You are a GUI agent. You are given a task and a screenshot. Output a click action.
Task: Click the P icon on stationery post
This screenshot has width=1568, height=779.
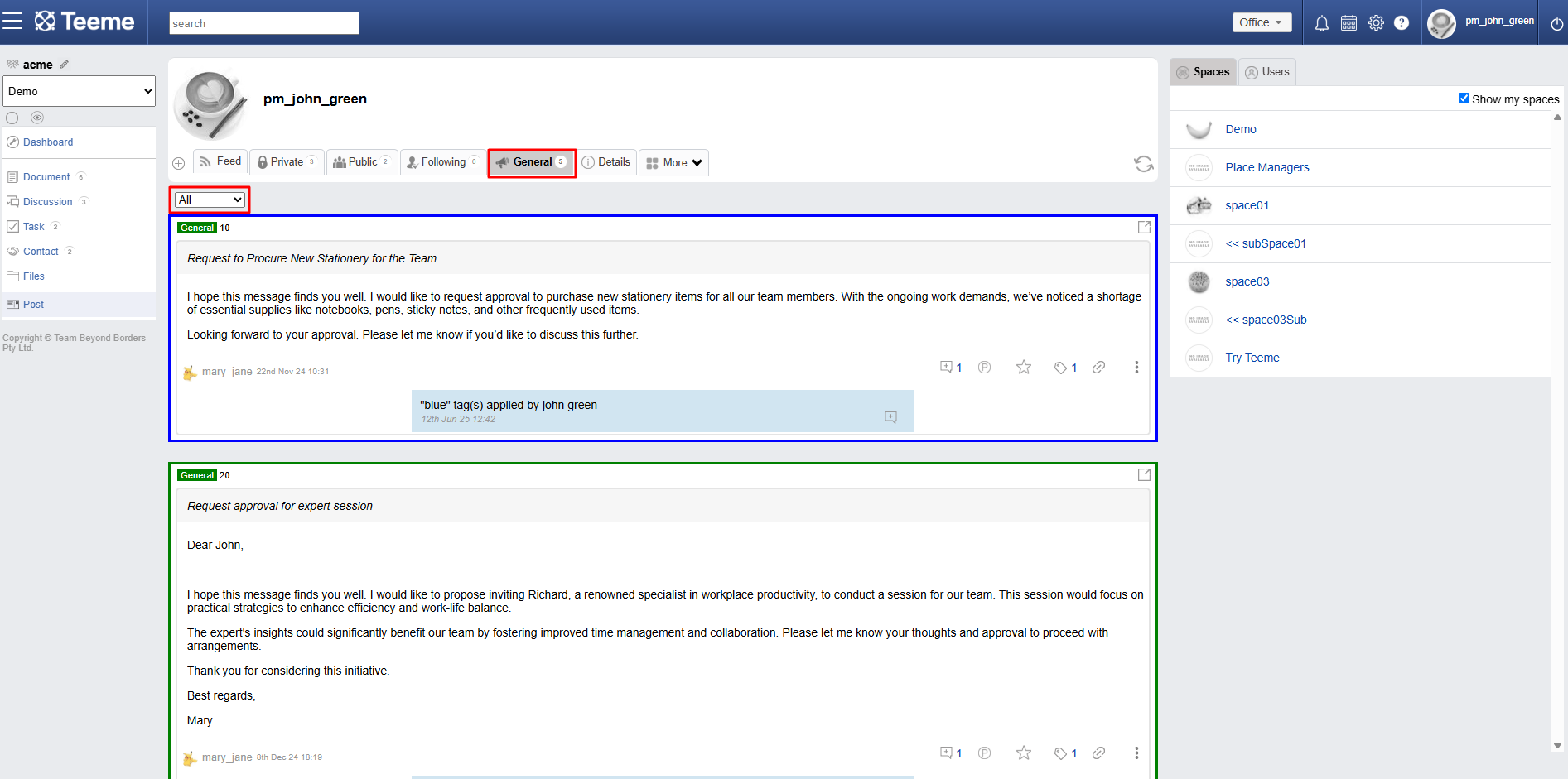click(x=984, y=367)
